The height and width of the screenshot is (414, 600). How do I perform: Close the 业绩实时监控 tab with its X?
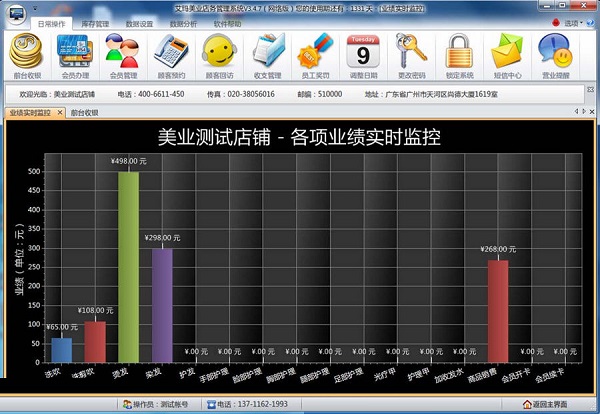pos(60,112)
